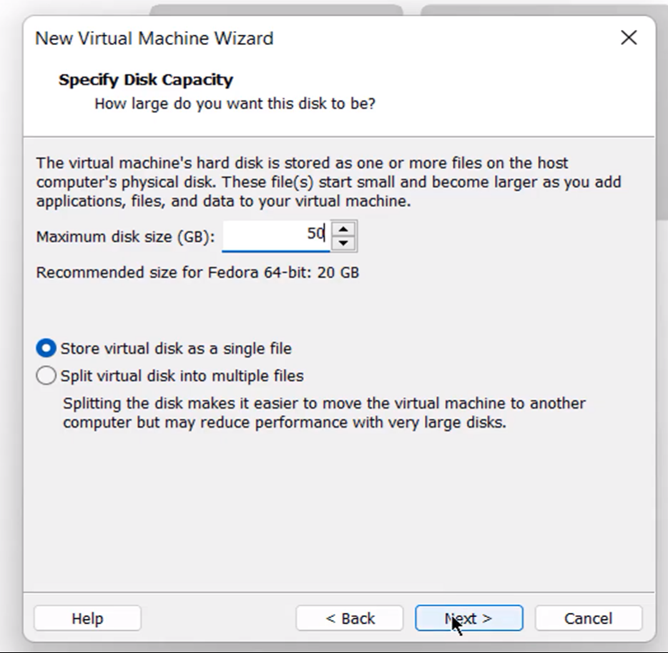Decrease disk size with the down arrow
This screenshot has width=668, height=653.
click(x=344, y=243)
